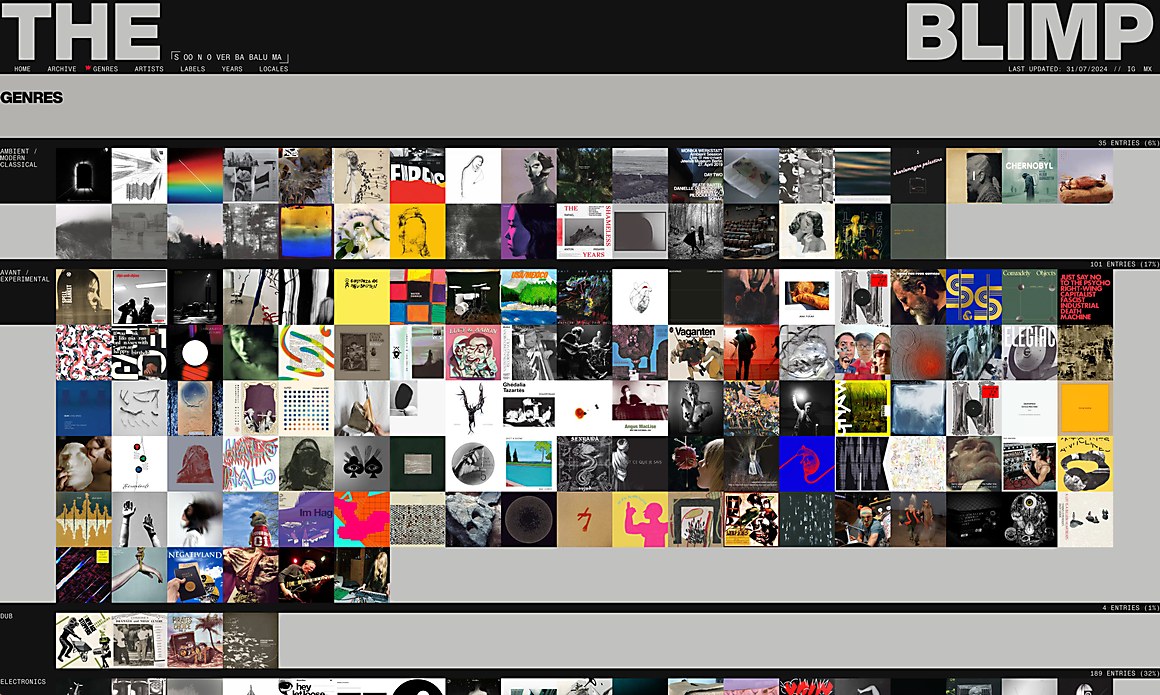Open the IG link in header
Viewport: 1160px width, 695px height.
1131,69
